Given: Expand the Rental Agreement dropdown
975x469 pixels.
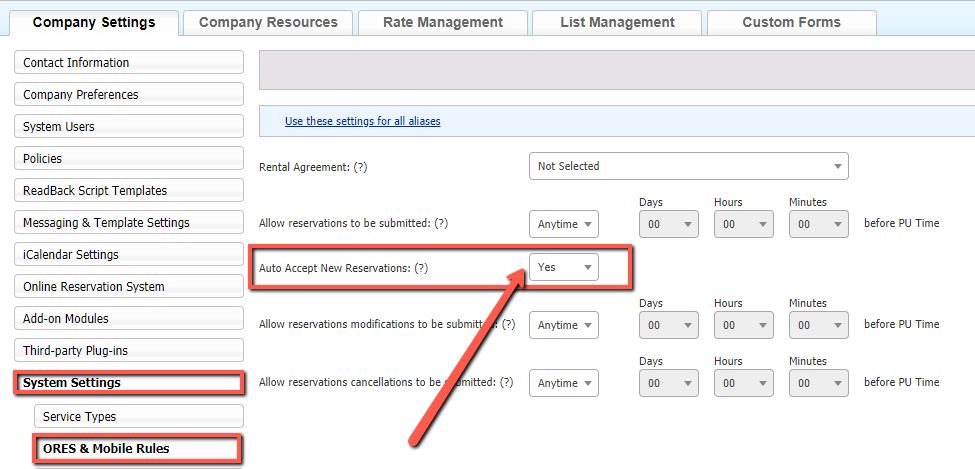Looking at the screenshot, I should pos(688,166).
